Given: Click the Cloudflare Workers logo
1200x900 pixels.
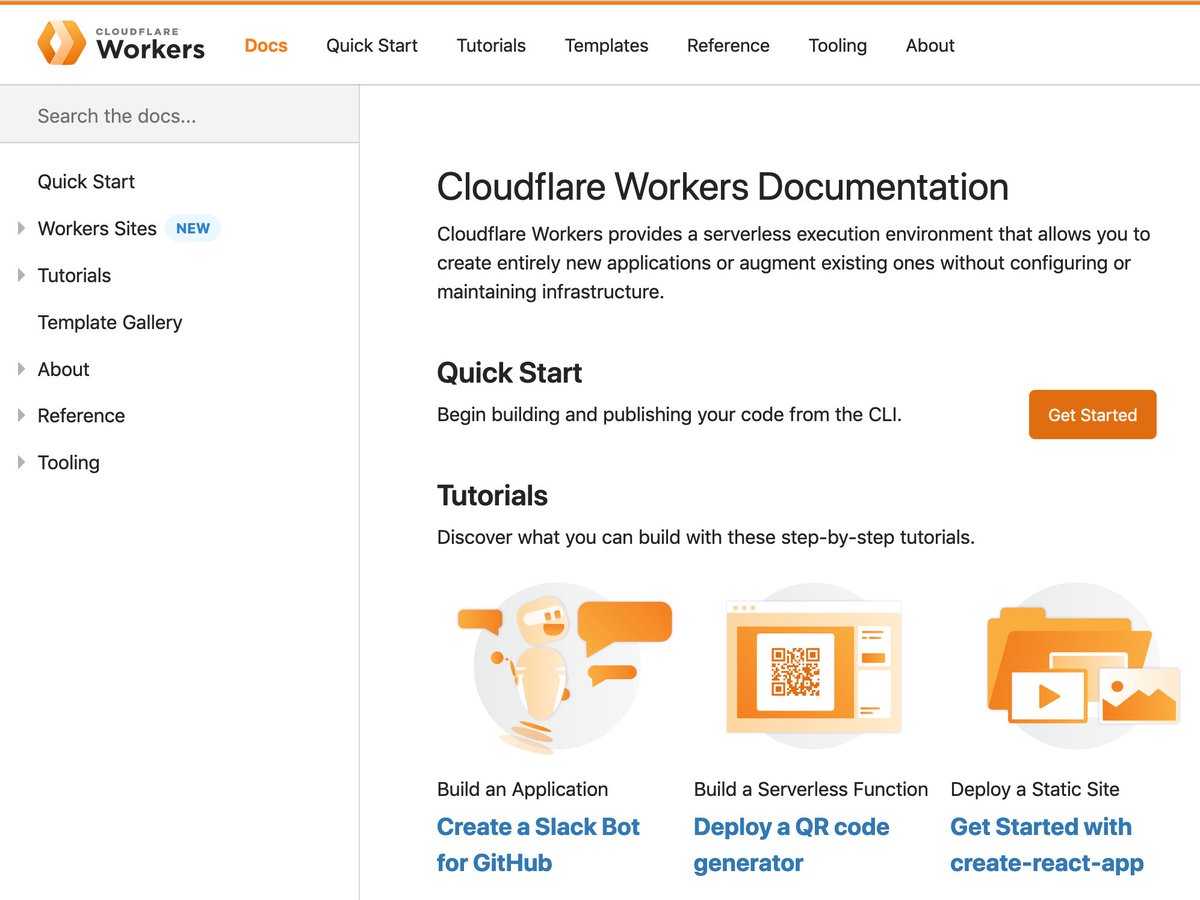Looking at the screenshot, I should [x=121, y=43].
